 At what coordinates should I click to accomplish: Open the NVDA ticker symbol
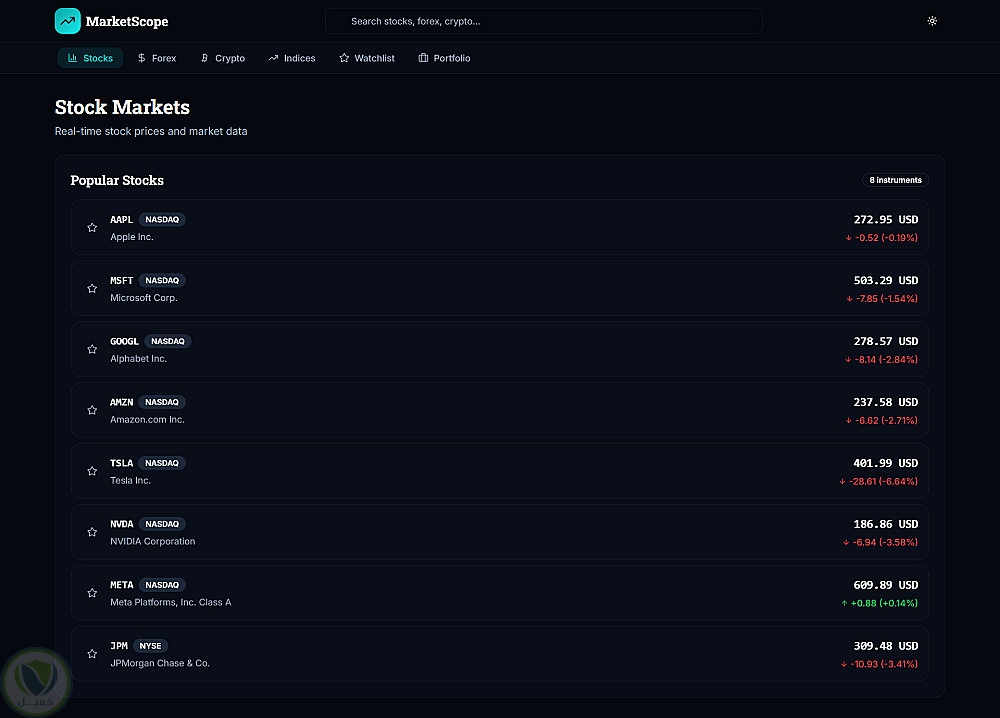click(121, 524)
